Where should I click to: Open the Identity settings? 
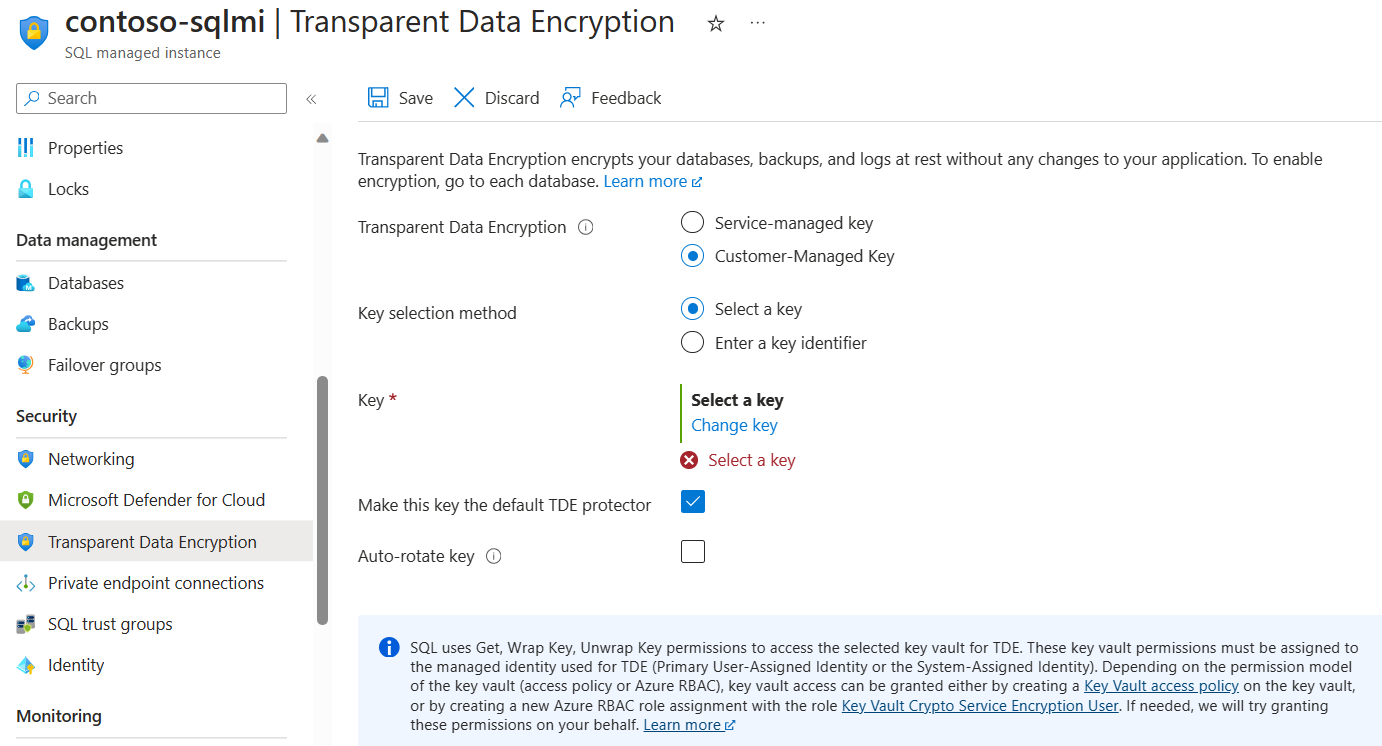(x=75, y=664)
